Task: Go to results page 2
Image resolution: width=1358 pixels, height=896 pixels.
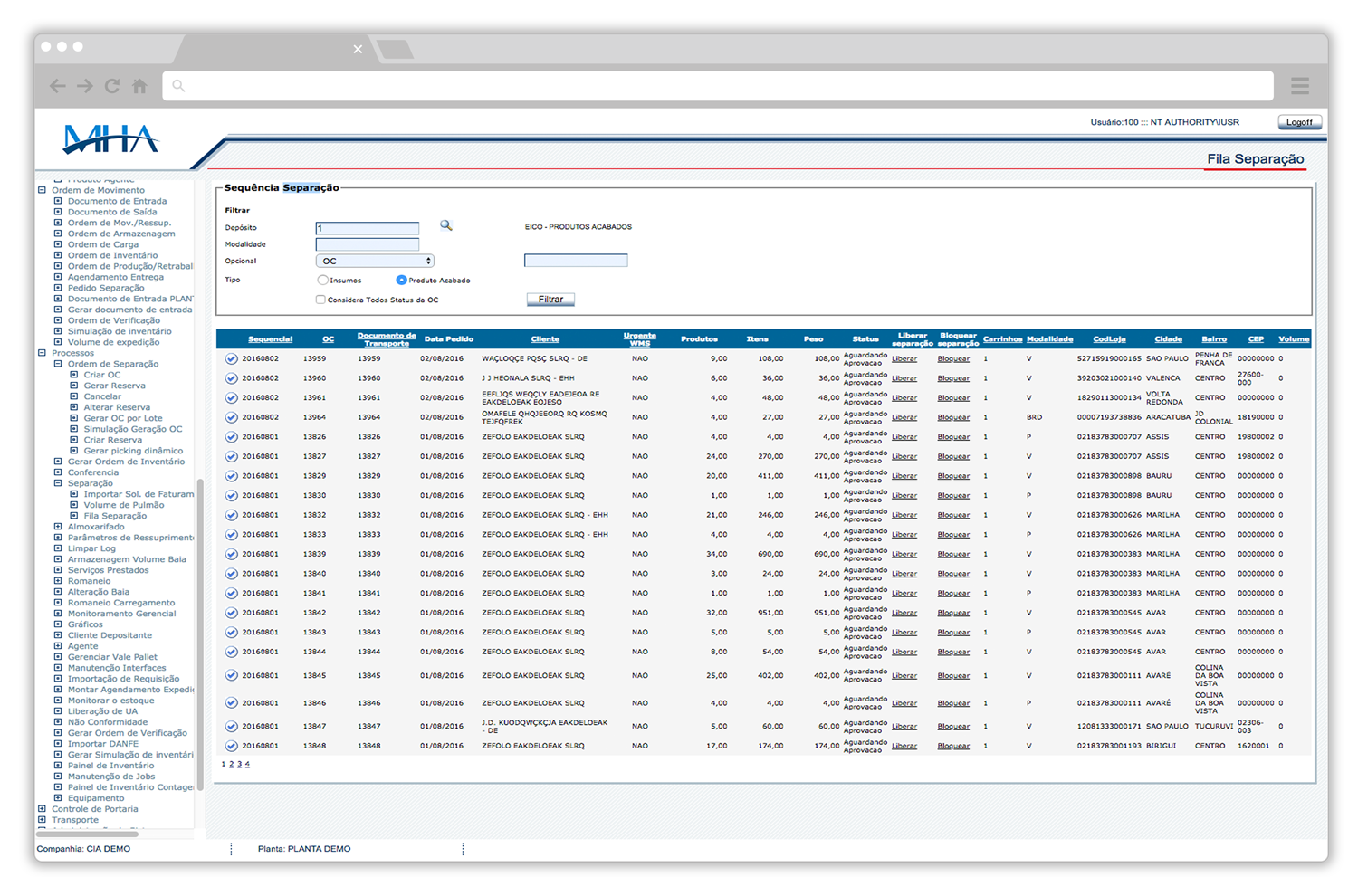Action: tap(231, 765)
